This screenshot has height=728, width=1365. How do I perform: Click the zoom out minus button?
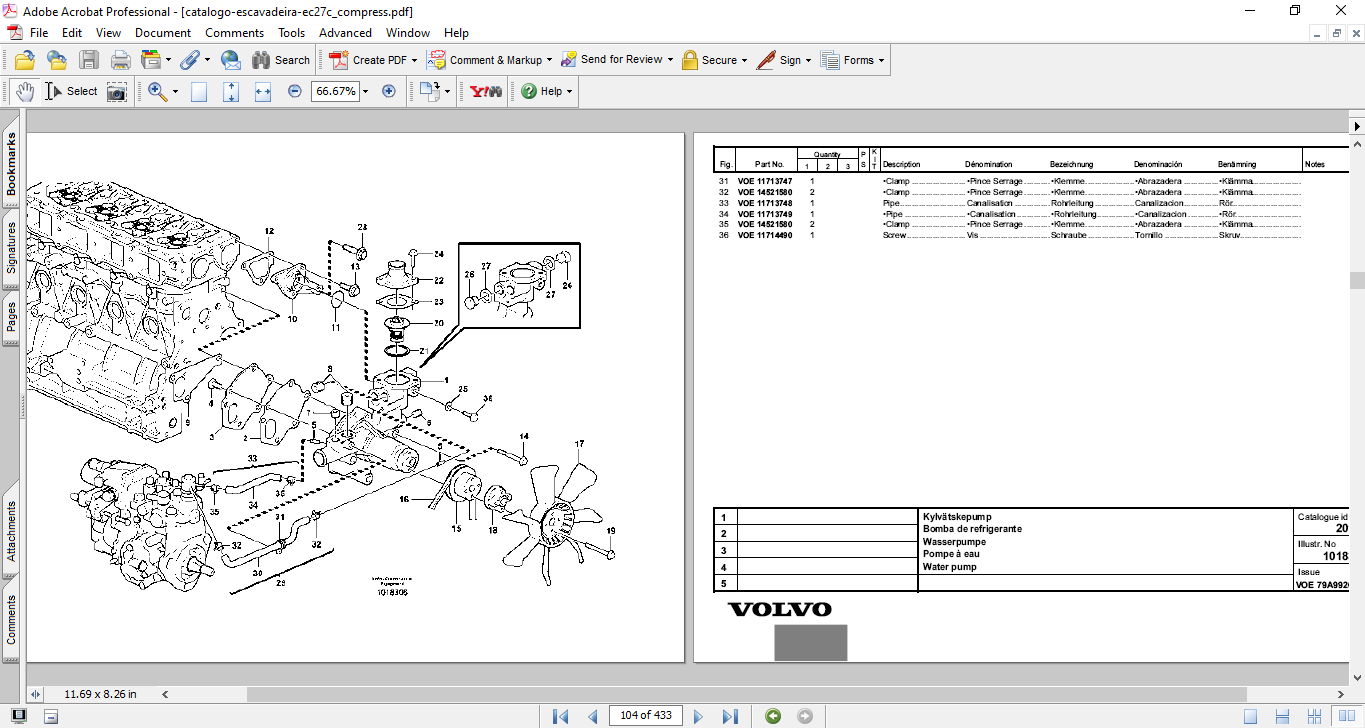pos(295,91)
